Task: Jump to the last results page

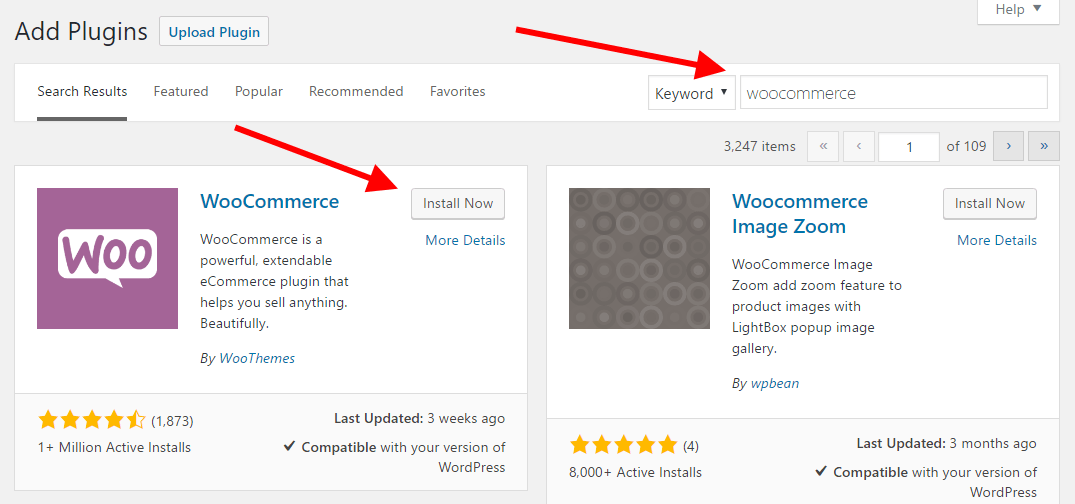Action: pyautogui.click(x=1044, y=147)
